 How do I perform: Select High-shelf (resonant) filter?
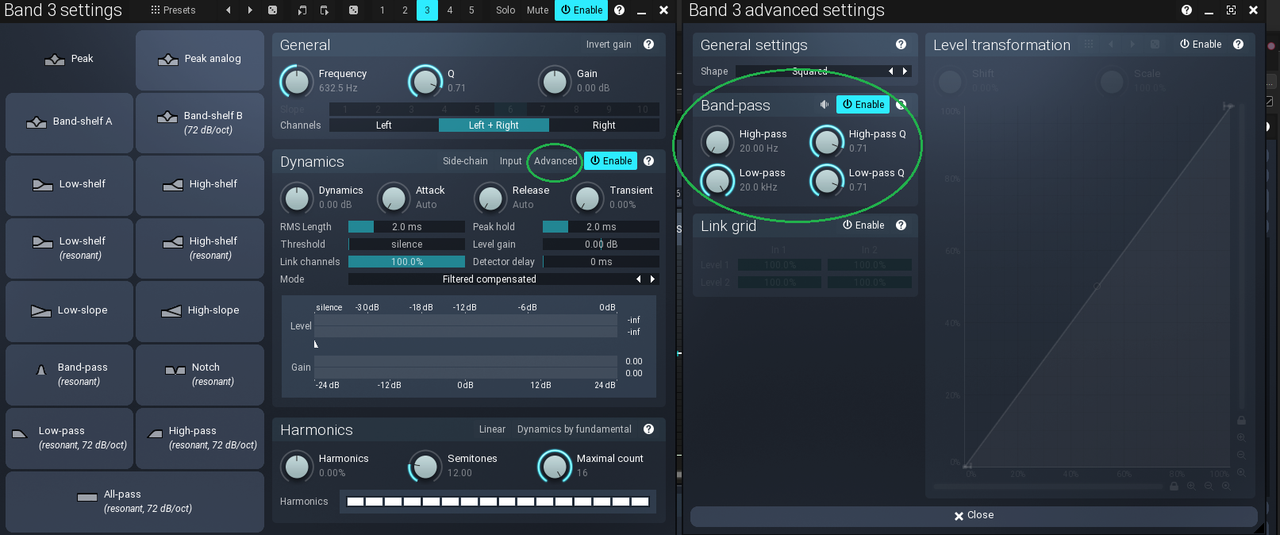(200, 248)
